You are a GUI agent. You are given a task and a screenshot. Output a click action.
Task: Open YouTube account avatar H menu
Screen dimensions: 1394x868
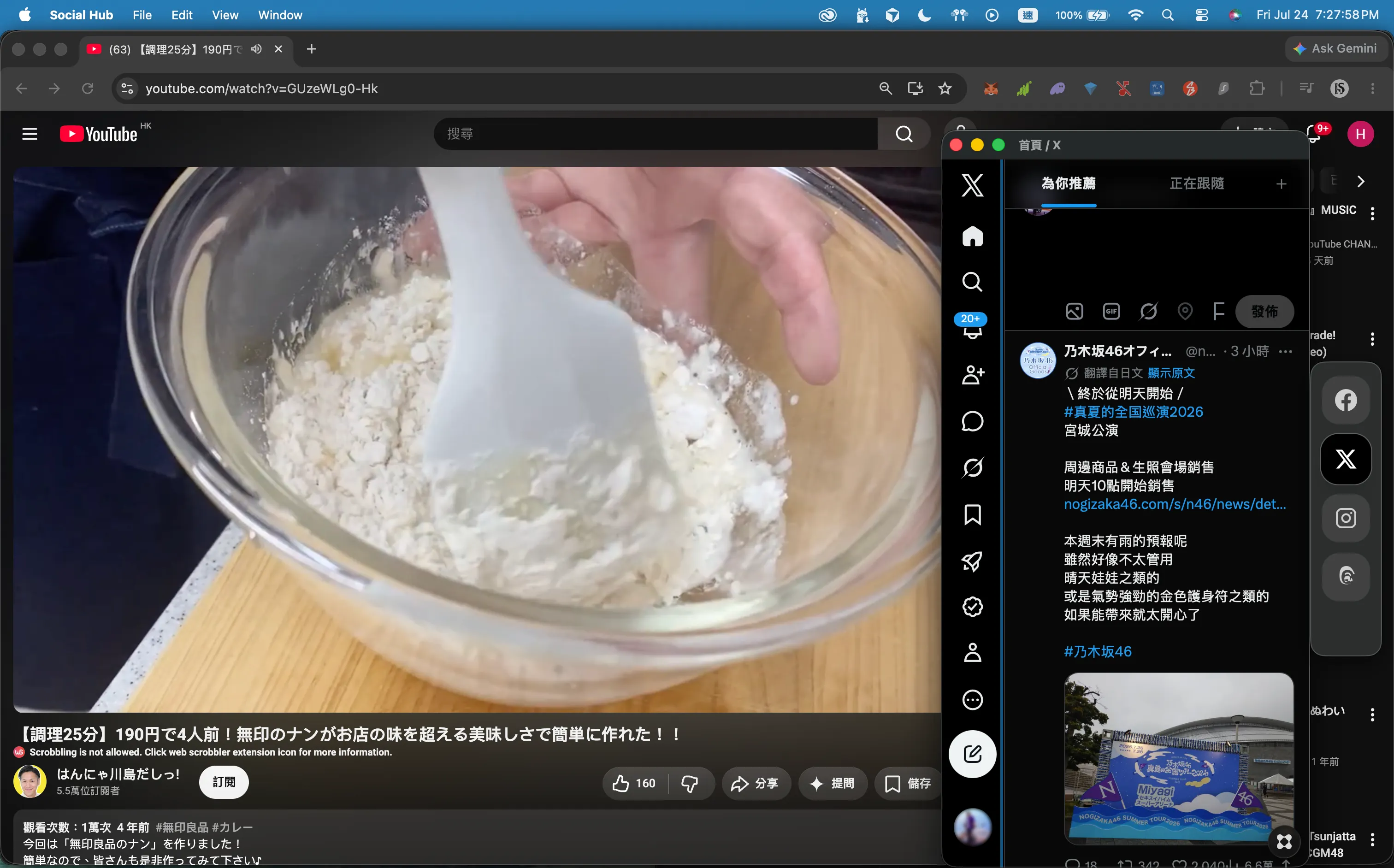1360,134
